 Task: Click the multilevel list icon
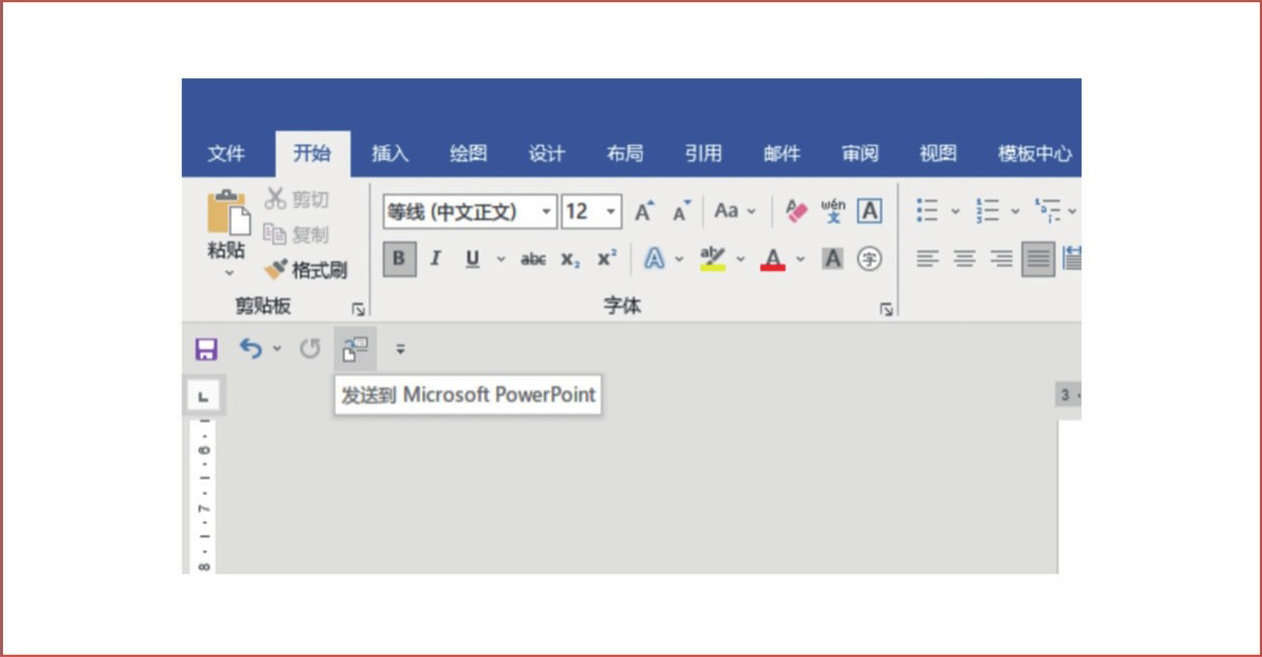coord(1048,211)
